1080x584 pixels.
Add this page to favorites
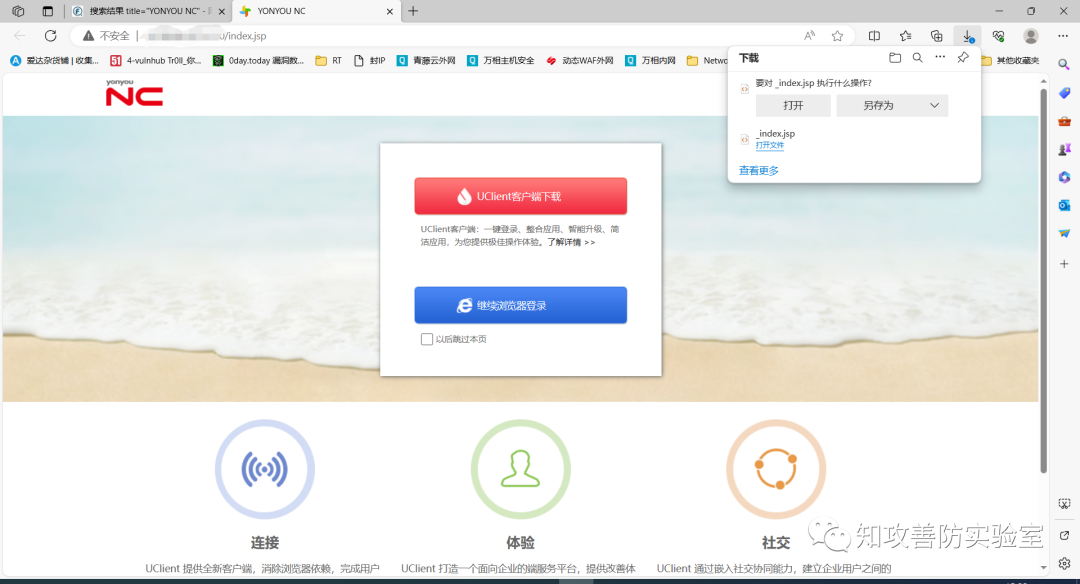coord(837,35)
